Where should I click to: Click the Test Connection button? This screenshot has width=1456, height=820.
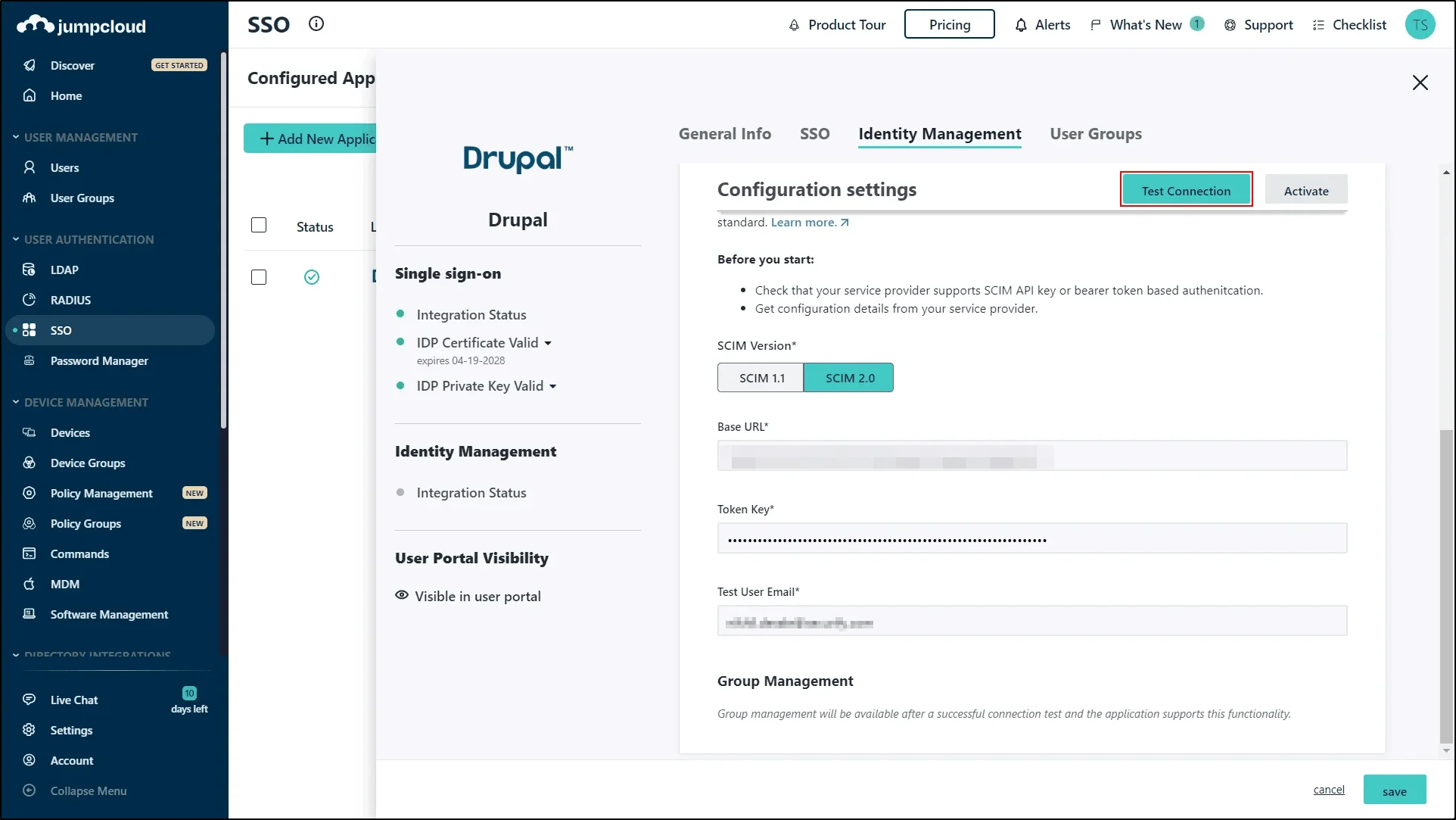pyautogui.click(x=1186, y=190)
